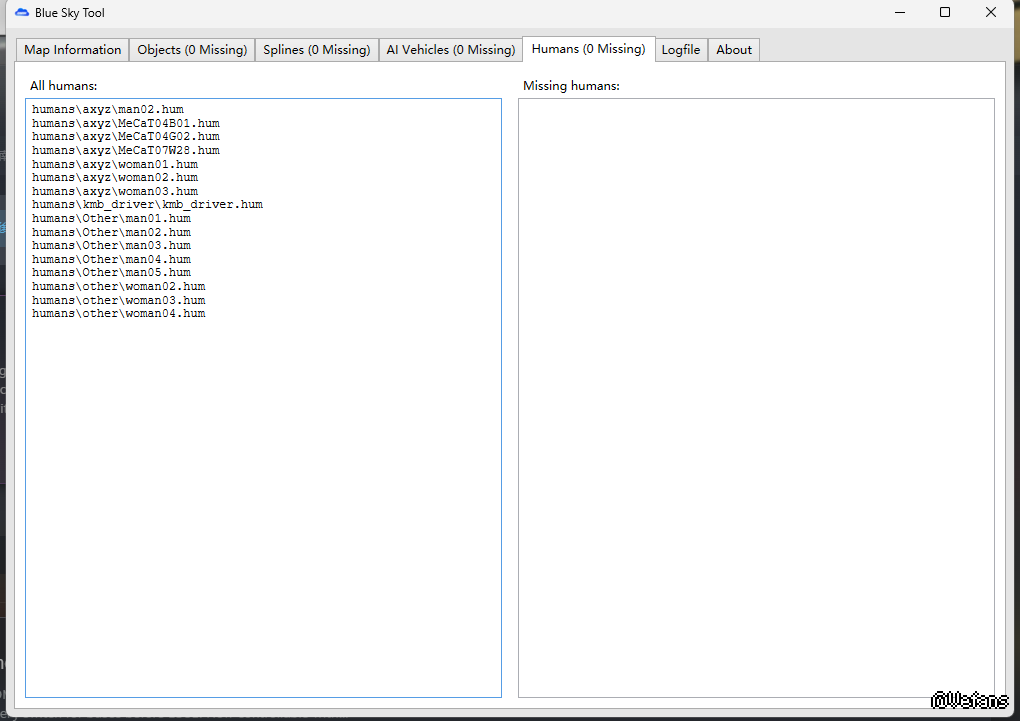Click the Blue Sky Tool cloud icon
This screenshot has height=721, width=1020.
[22, 13]
